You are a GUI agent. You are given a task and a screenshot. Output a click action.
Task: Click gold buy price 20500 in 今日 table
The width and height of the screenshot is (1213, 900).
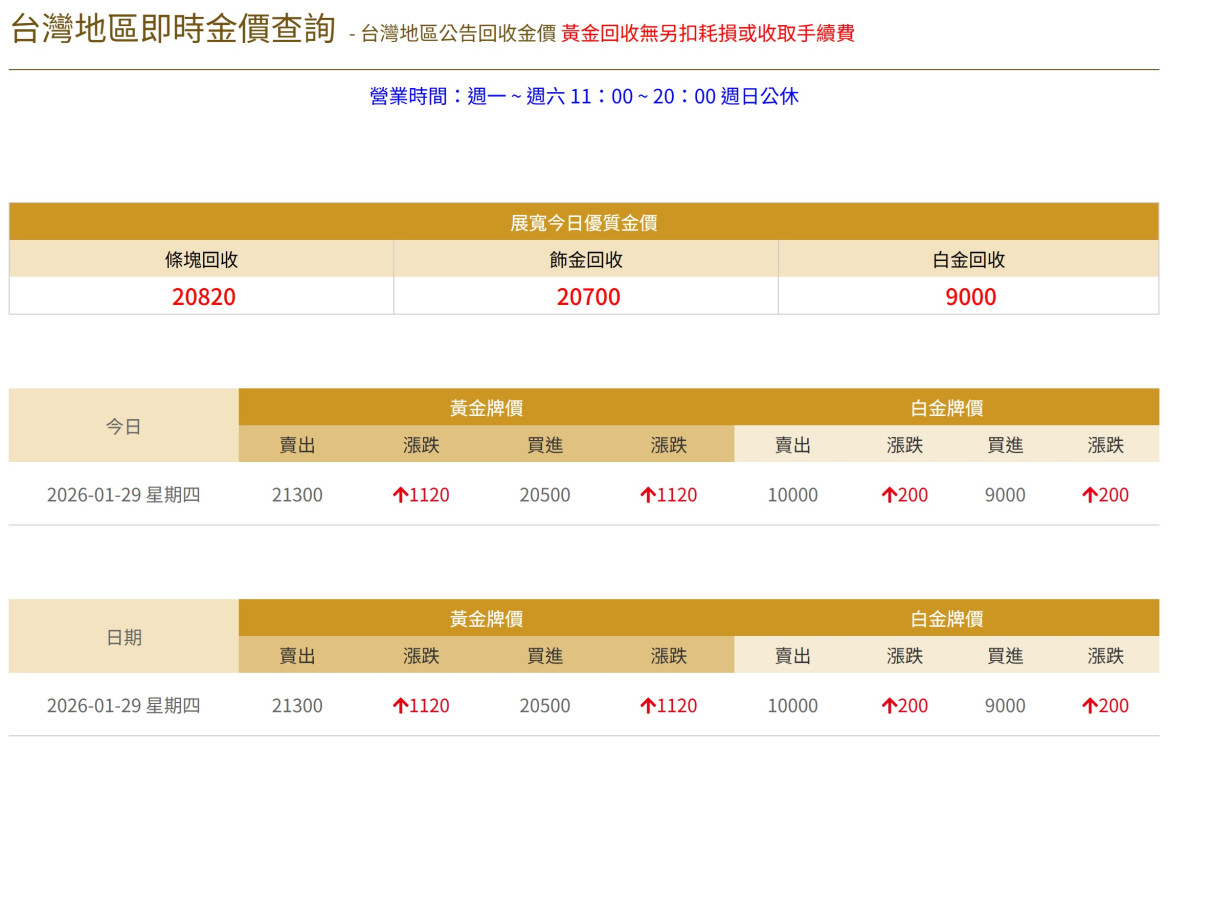click(x=545, y=495)
